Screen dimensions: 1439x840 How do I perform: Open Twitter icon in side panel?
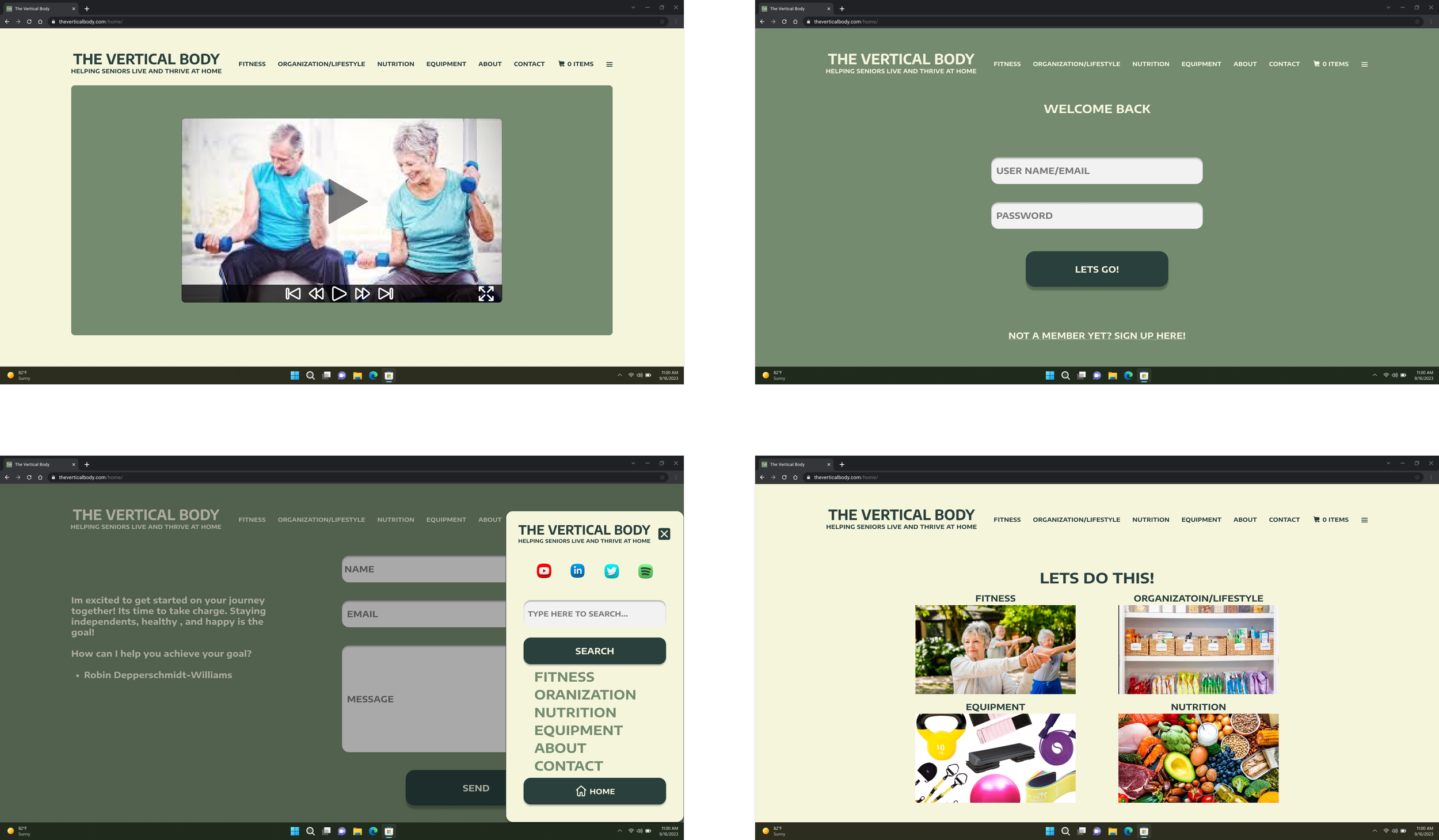(x=611, y=571)
